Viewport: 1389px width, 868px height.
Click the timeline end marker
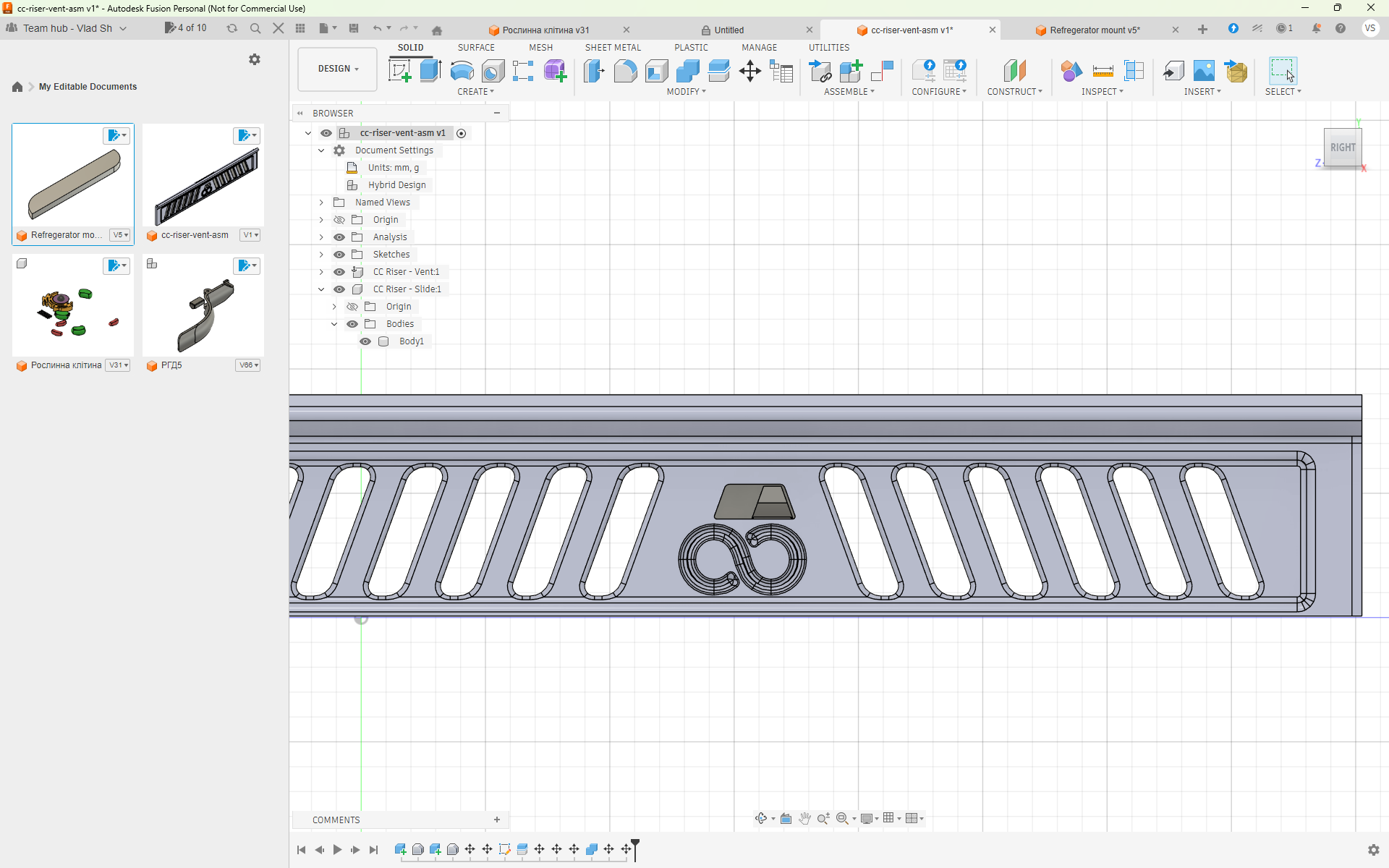[x=635, y=849]
